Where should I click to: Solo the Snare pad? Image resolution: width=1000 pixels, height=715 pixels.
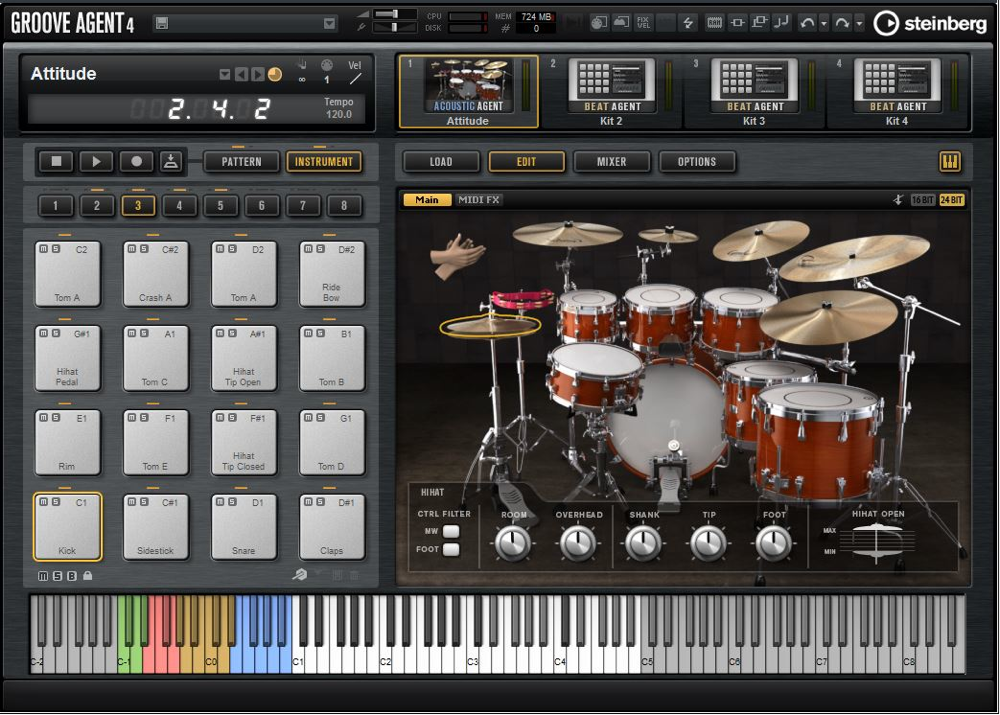click(231, 502)
